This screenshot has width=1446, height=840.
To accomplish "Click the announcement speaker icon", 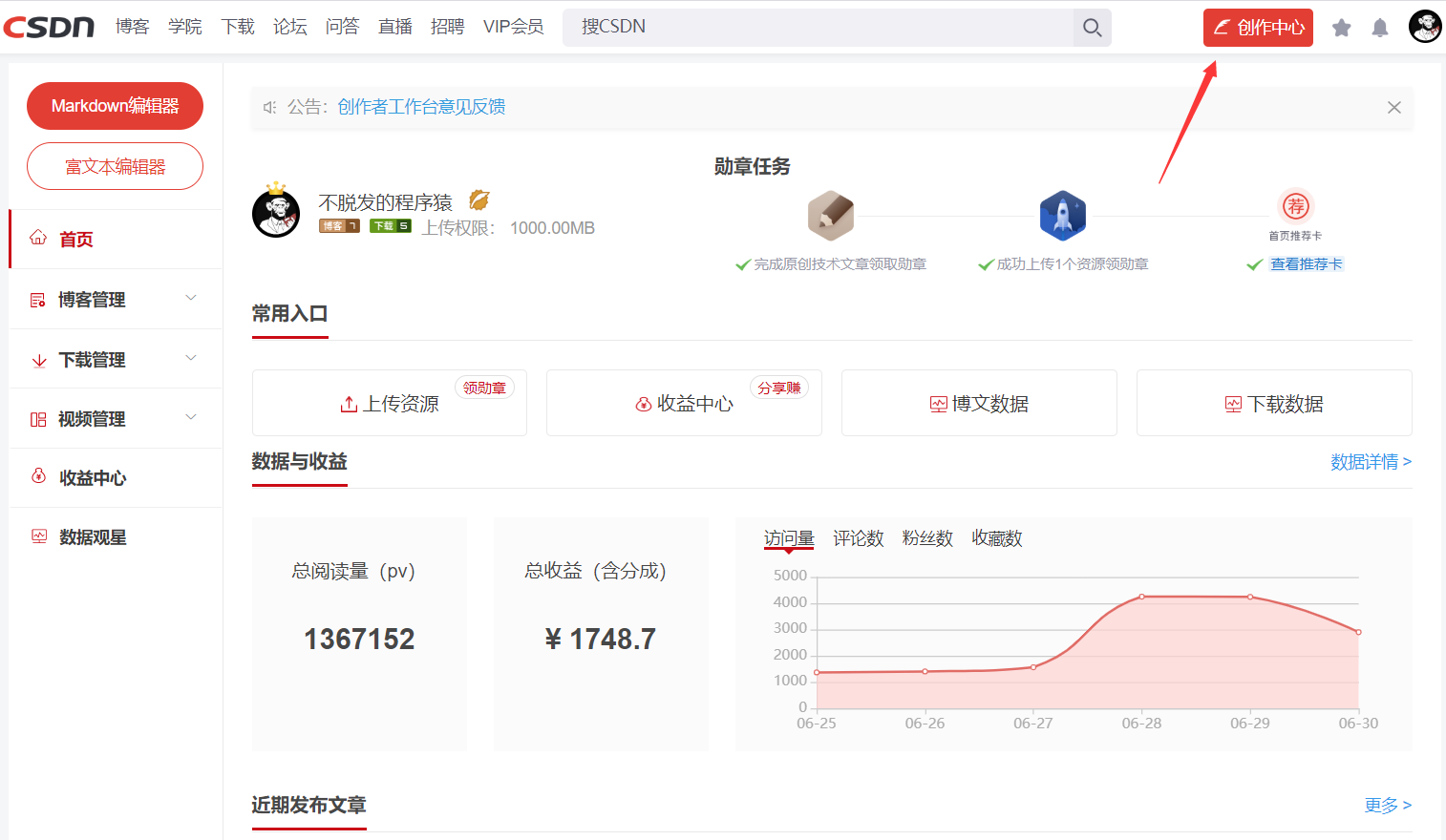I will coord(270,107).
